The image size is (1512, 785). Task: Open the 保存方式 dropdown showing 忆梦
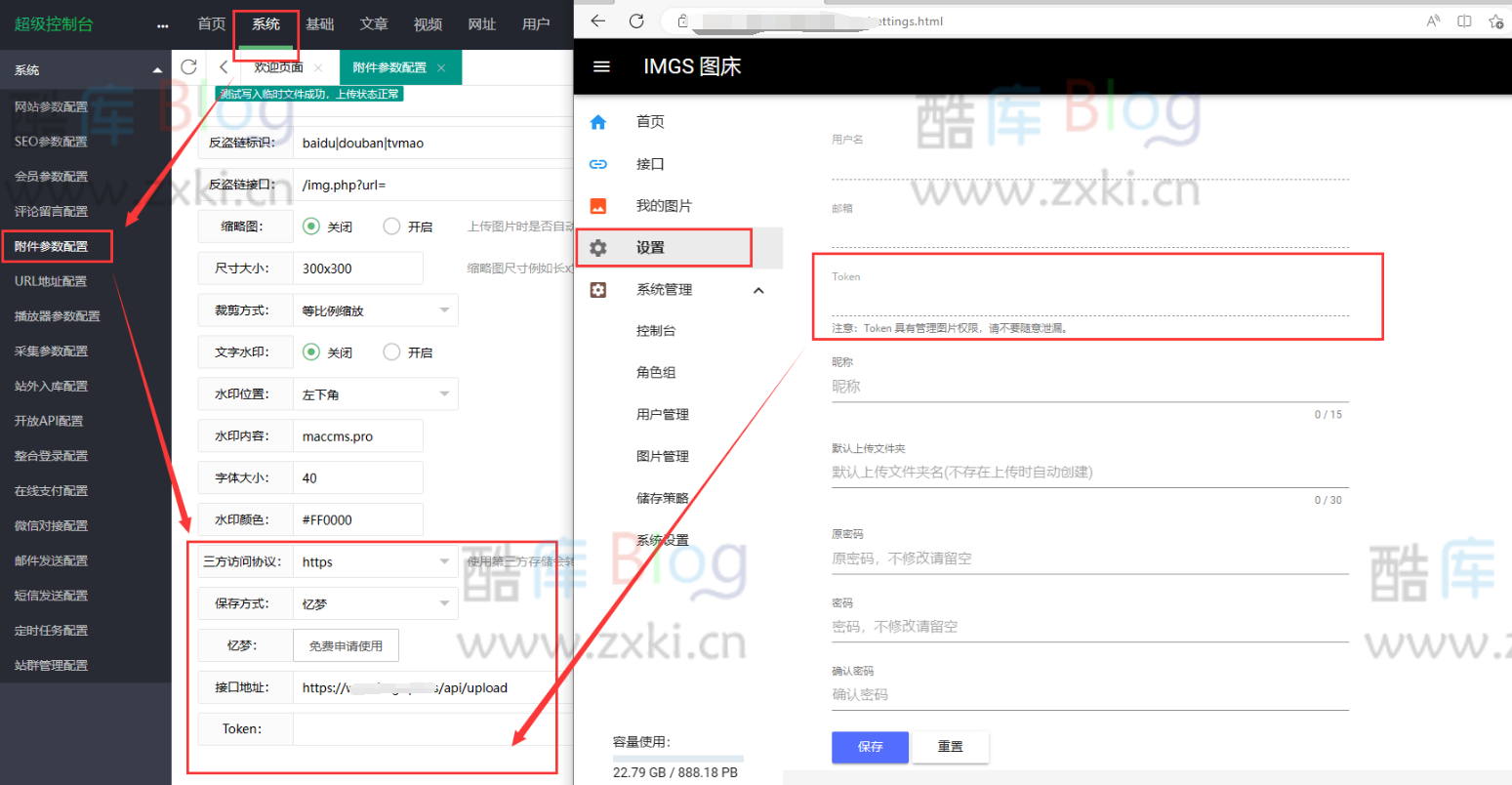tap(375, 603)
